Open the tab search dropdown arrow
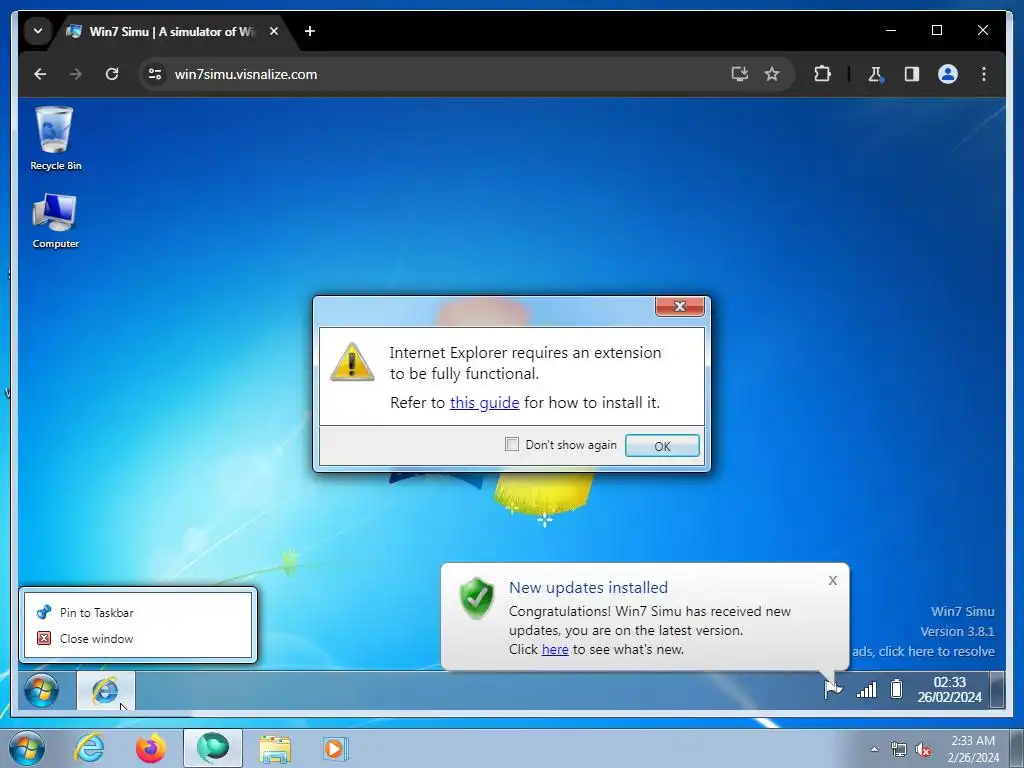The image size is (1024, 768). click(x=38, y=31)
